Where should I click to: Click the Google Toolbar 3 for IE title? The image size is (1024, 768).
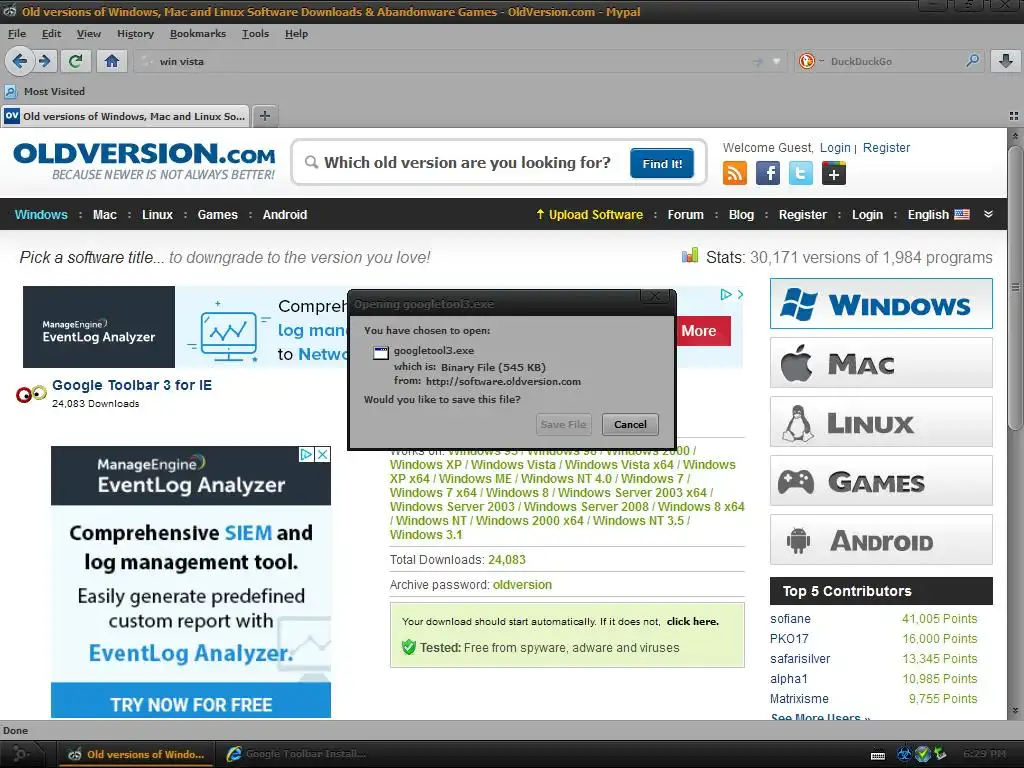pos(132,385)
